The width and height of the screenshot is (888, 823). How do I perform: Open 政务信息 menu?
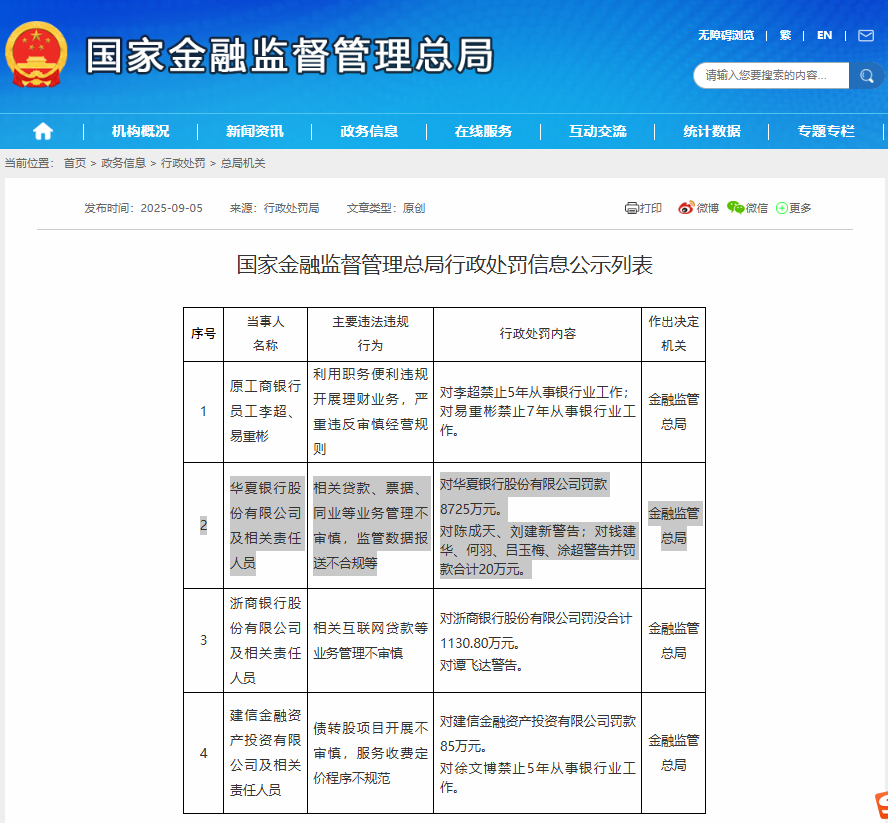(369, 131)
